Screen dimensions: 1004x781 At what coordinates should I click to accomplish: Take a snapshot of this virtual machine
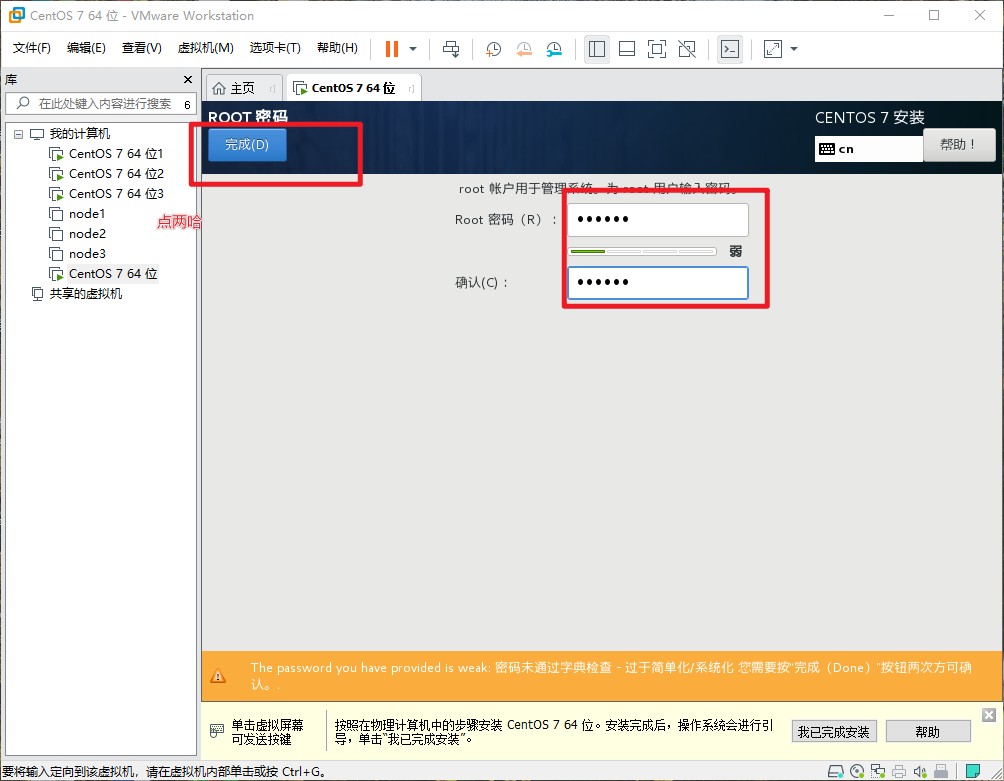(x=493, y=49)
